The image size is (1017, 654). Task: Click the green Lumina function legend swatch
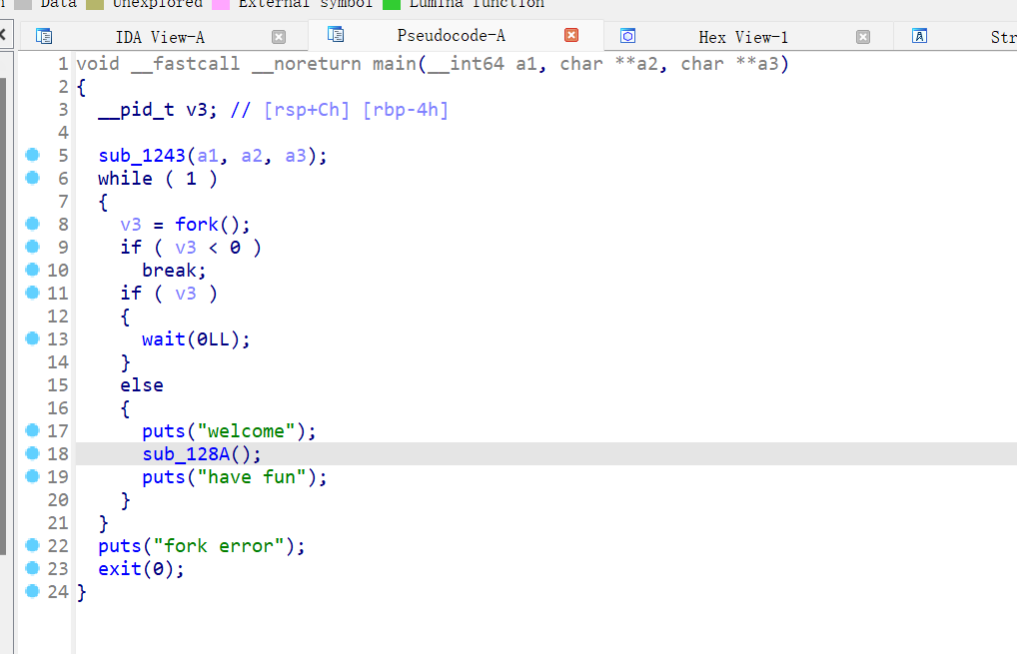click(392, 4)
